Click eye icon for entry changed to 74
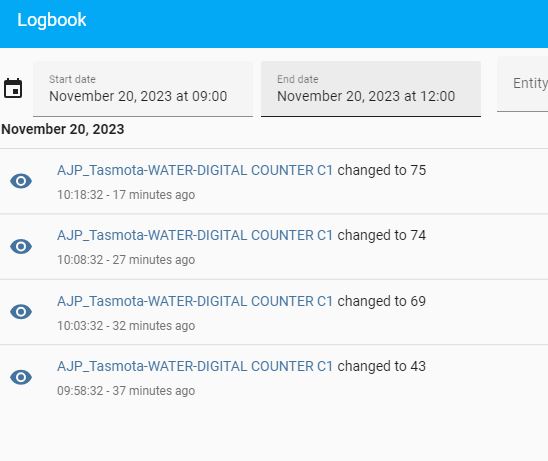Screen dimensions: 548x461 (x=21, y=246)
